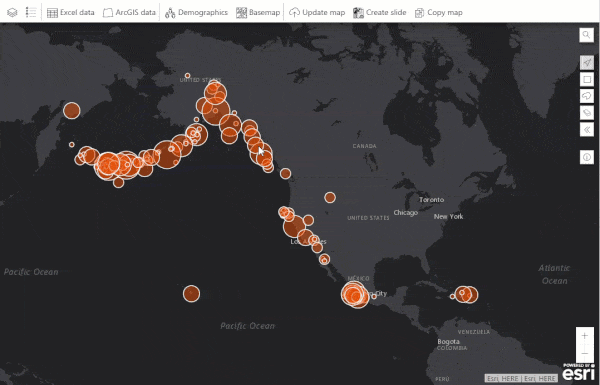Viewport: 600px width, 385px height.
Task: Click the Bogota city label
Action: 448,341
